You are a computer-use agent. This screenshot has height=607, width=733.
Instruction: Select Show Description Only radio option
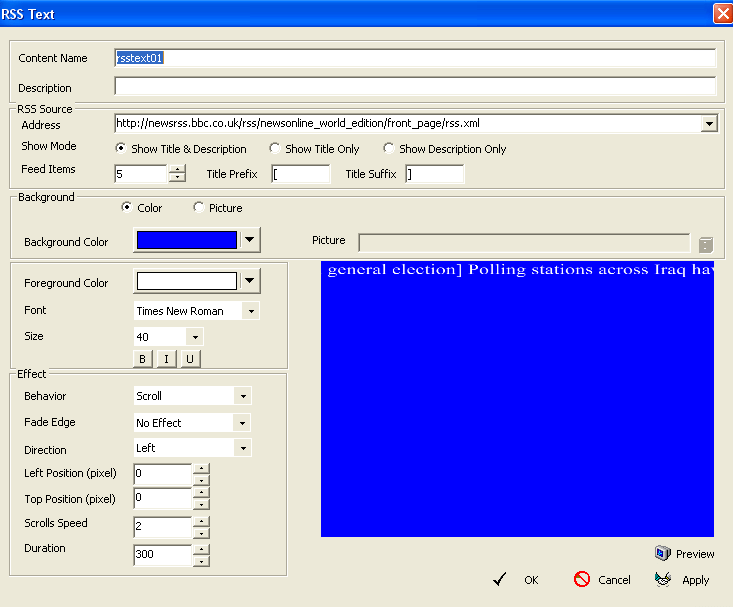click(x=389, y=149)
